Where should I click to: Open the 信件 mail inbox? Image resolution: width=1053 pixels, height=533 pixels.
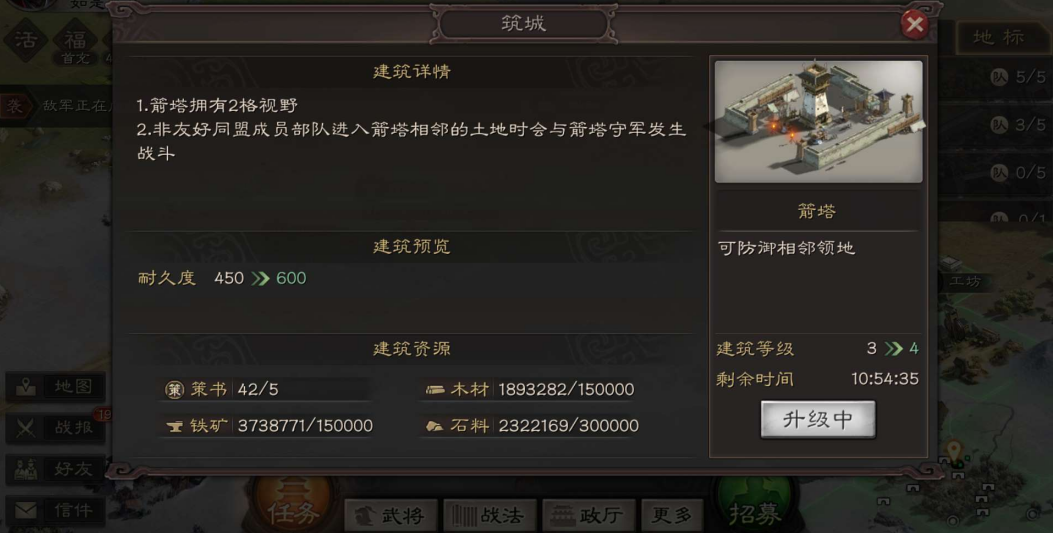click(56, 511)
